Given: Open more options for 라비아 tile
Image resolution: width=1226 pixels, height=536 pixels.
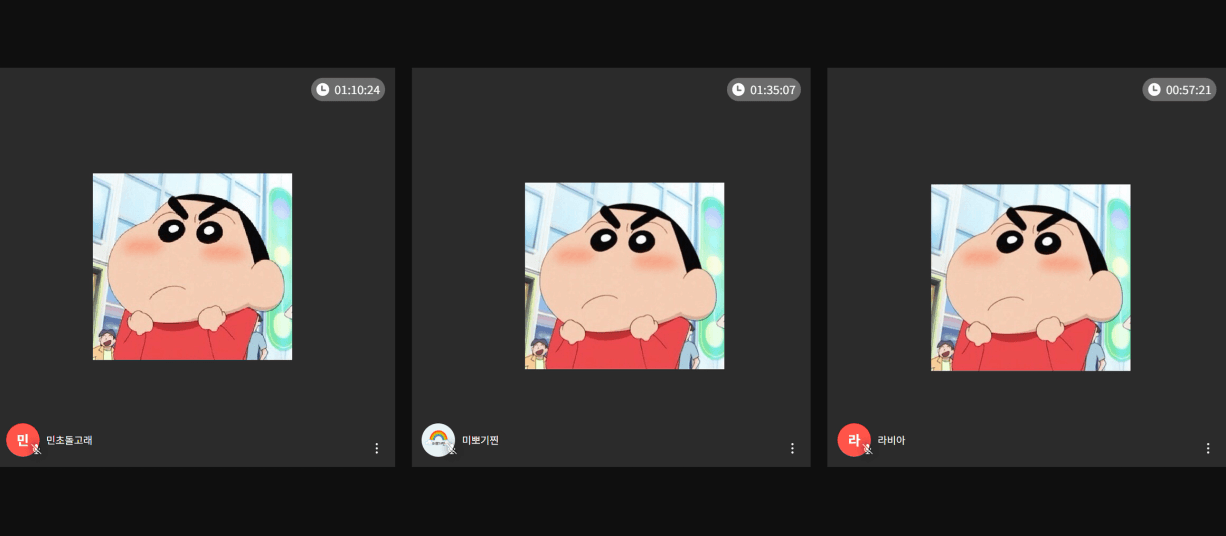Looking at the screenshot, I should (1208, 448).
